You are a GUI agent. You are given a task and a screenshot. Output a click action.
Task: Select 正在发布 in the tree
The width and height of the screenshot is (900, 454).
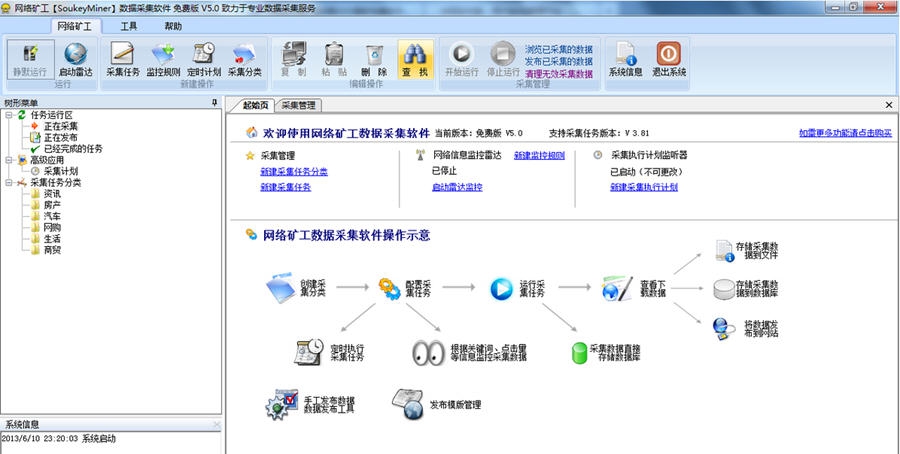[x=61, y=138]
